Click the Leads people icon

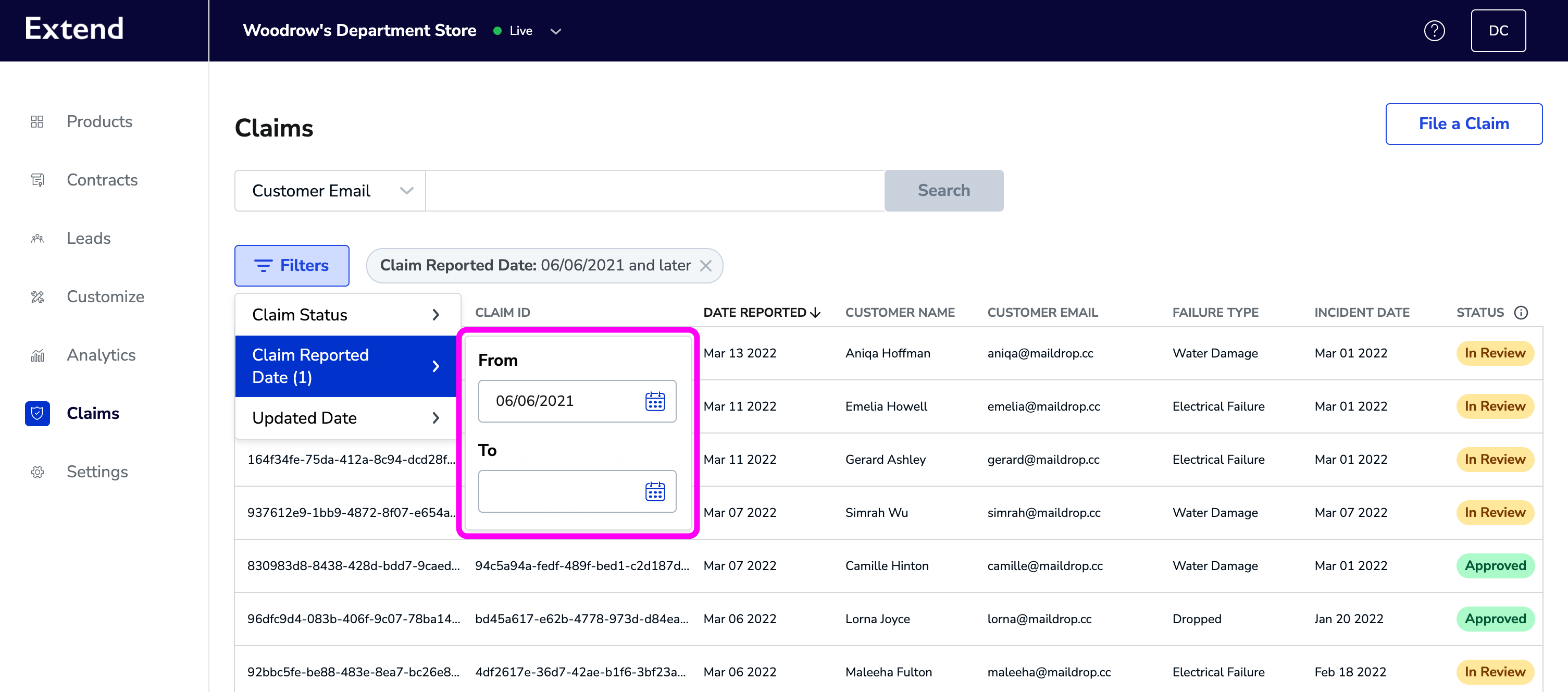pyautogui.click(x=37, y=239)
